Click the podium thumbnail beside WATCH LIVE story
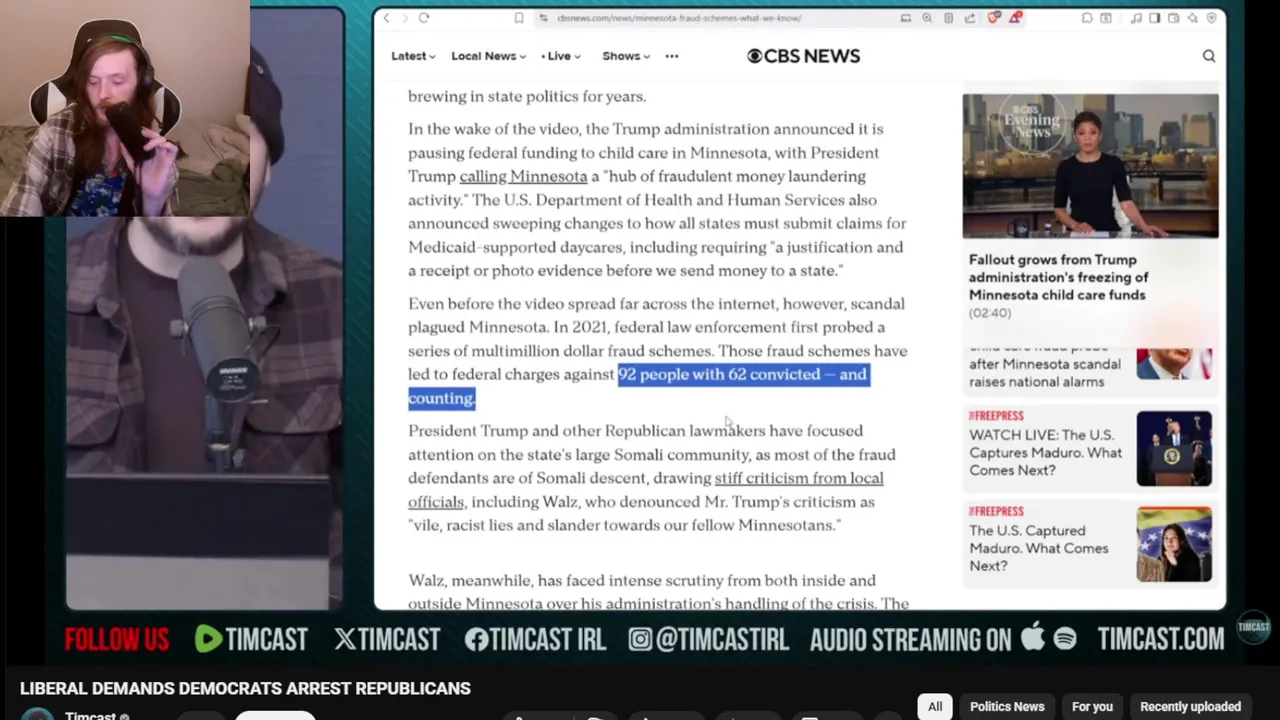Screen dimensions: 1280x720 click(1174, 448)
